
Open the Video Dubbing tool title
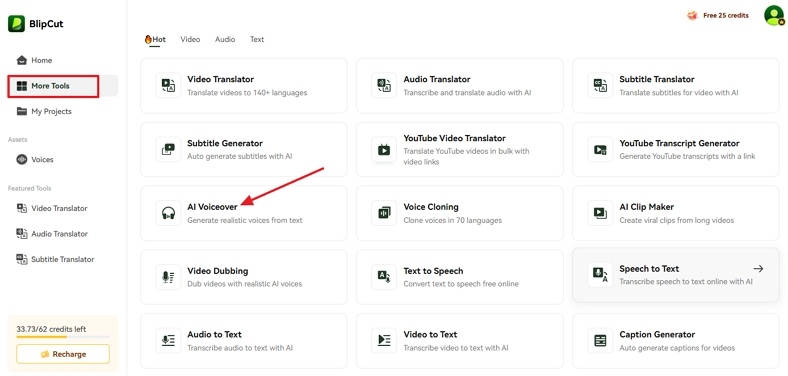(218, 271)
